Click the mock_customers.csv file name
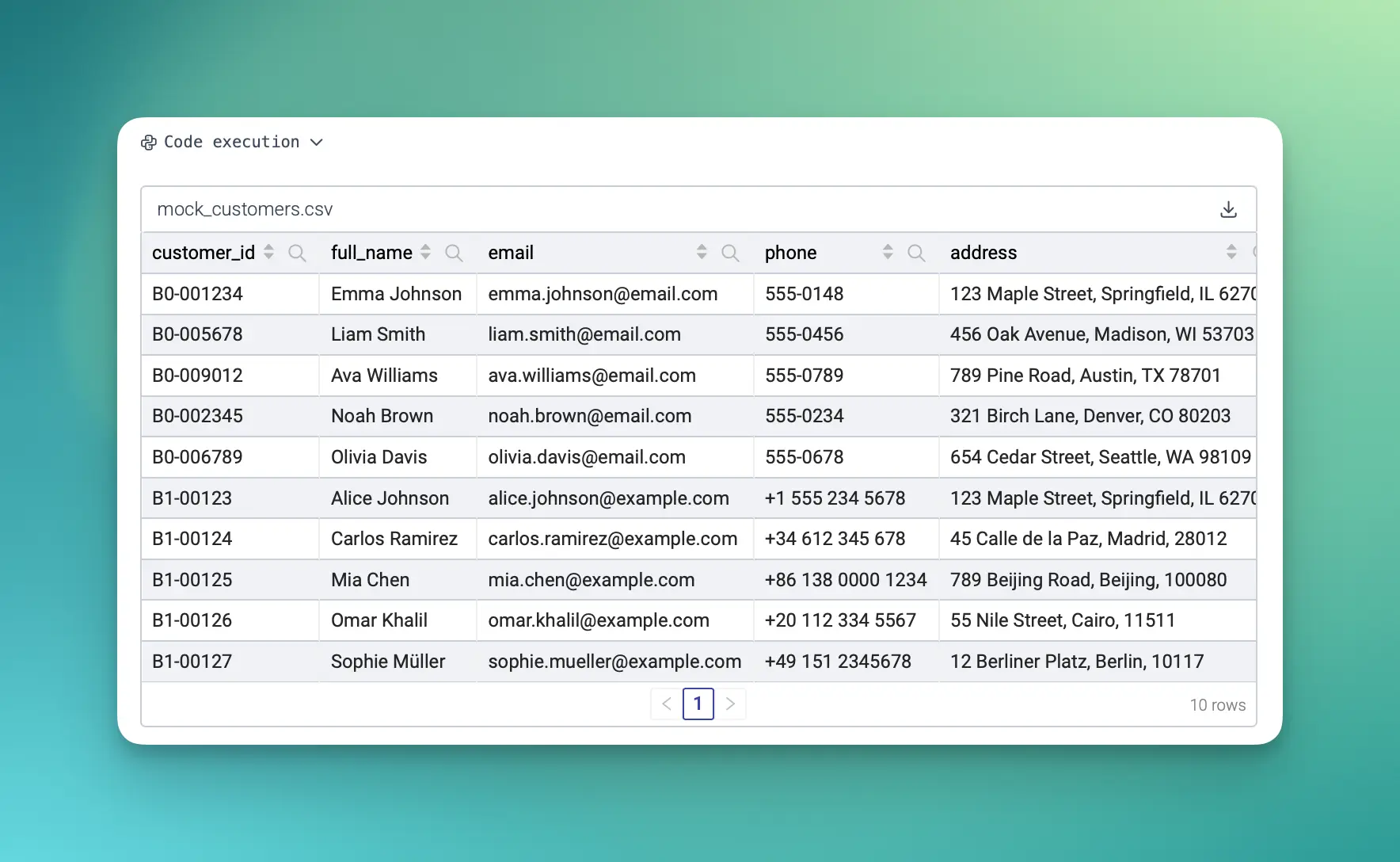Image resolution: width=1400 pixels, height=862 pixels. pyautogui.click(x=245, y=209)
